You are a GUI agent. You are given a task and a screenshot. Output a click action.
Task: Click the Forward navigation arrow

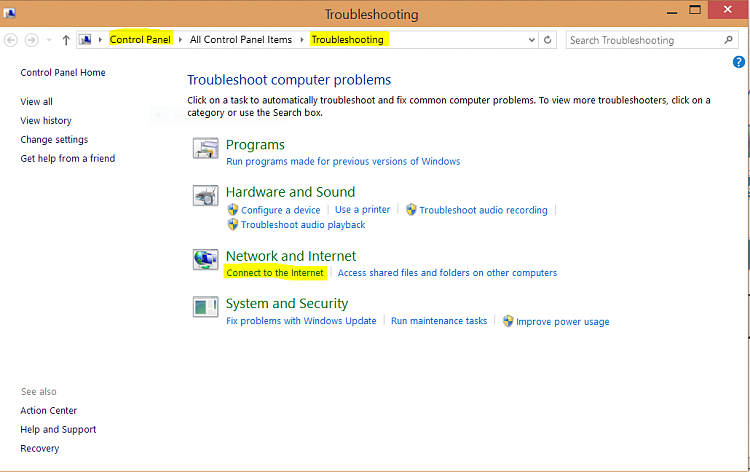(x=32, y=40)
